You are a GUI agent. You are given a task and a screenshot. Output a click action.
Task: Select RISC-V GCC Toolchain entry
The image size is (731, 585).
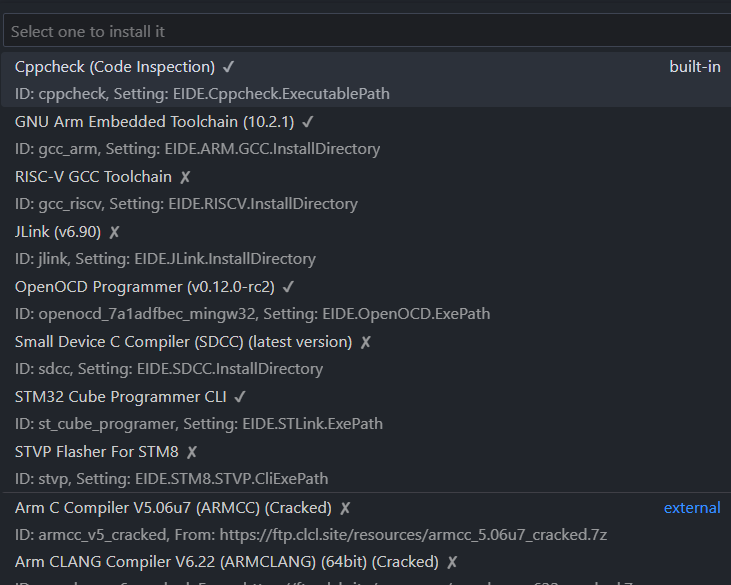pos(366,190)
